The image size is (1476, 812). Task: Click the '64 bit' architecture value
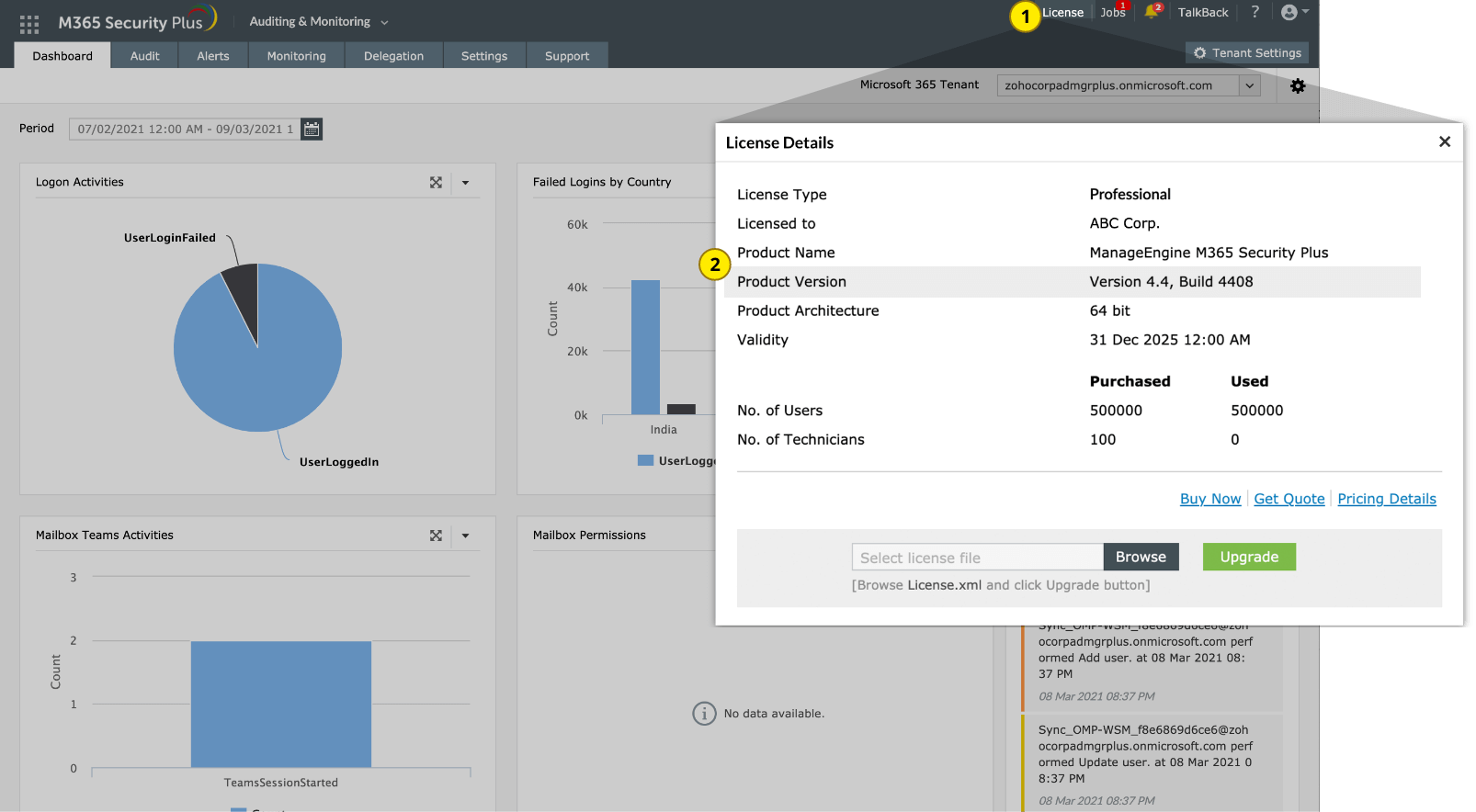[x=1109, y=310]
